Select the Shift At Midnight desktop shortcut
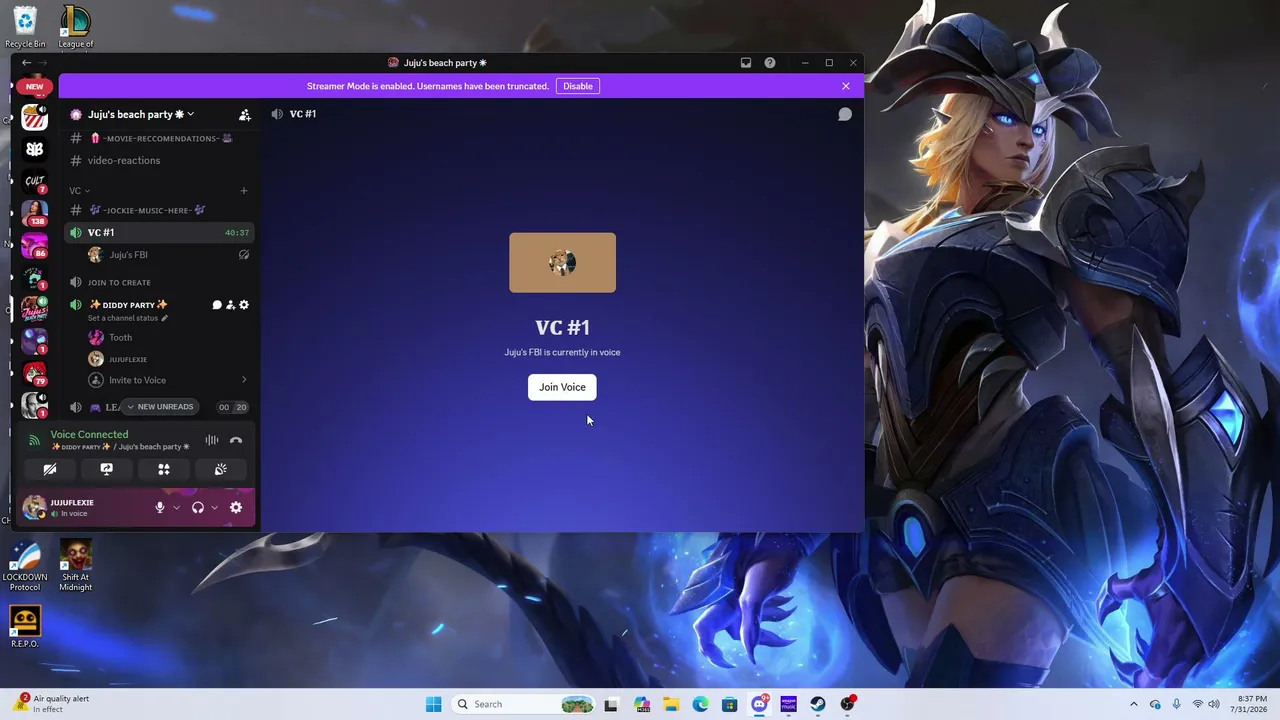Viewport: 1280px width, 720px height. click(x=76, y=566)
